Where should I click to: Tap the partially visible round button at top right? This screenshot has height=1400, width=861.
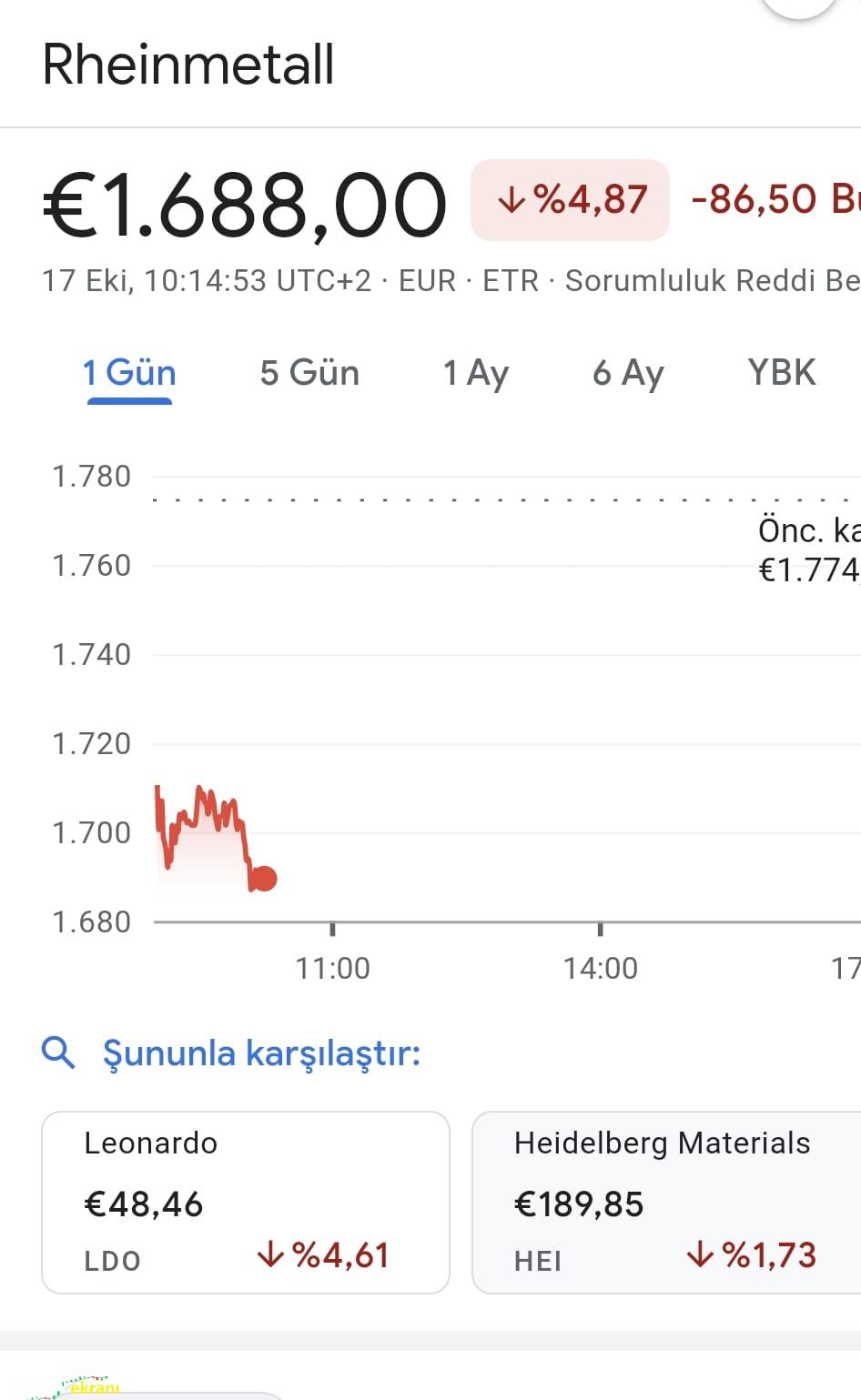coord(798,7)
